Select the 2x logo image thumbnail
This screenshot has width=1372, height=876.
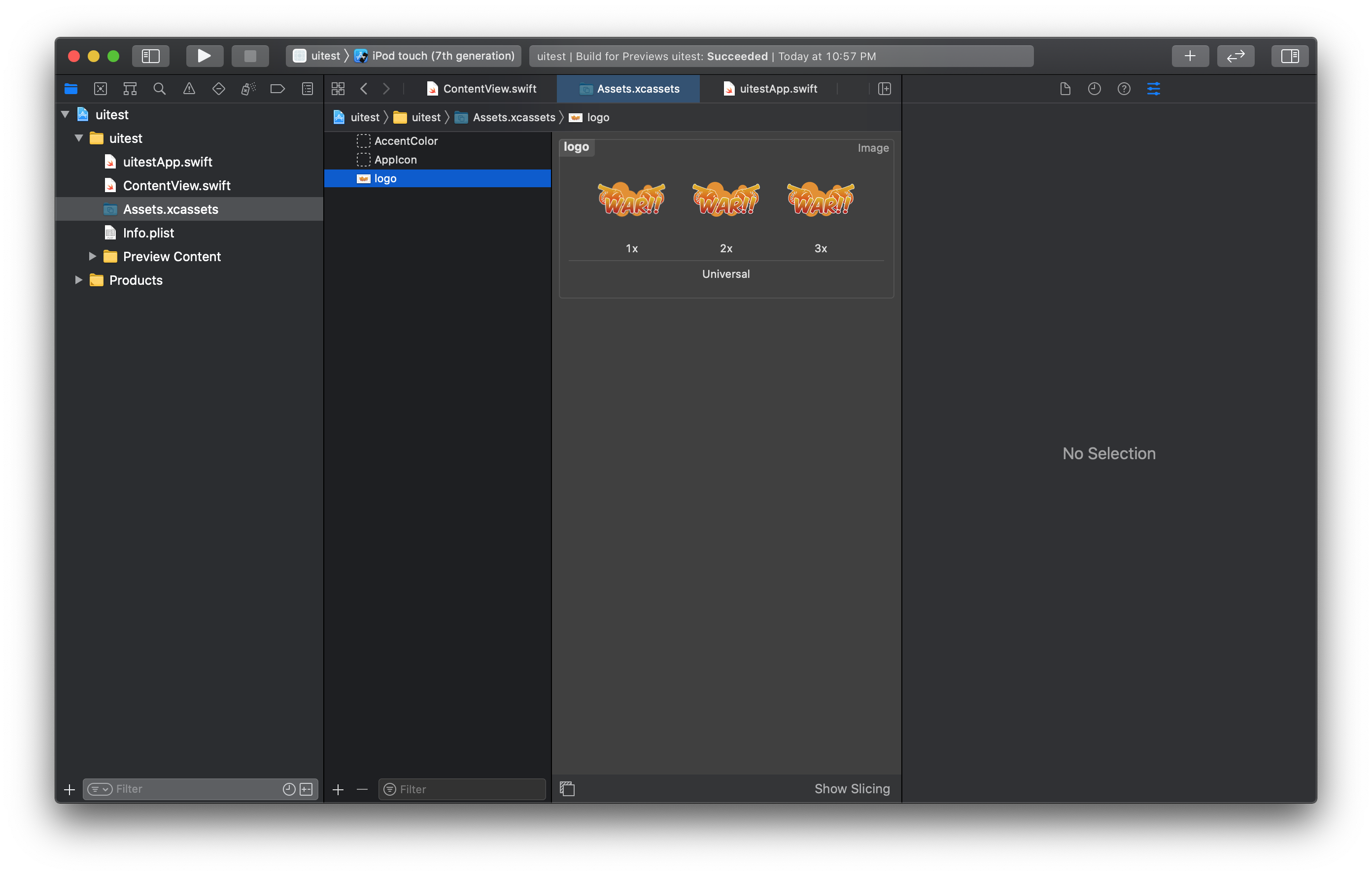(x=726, y=200)
